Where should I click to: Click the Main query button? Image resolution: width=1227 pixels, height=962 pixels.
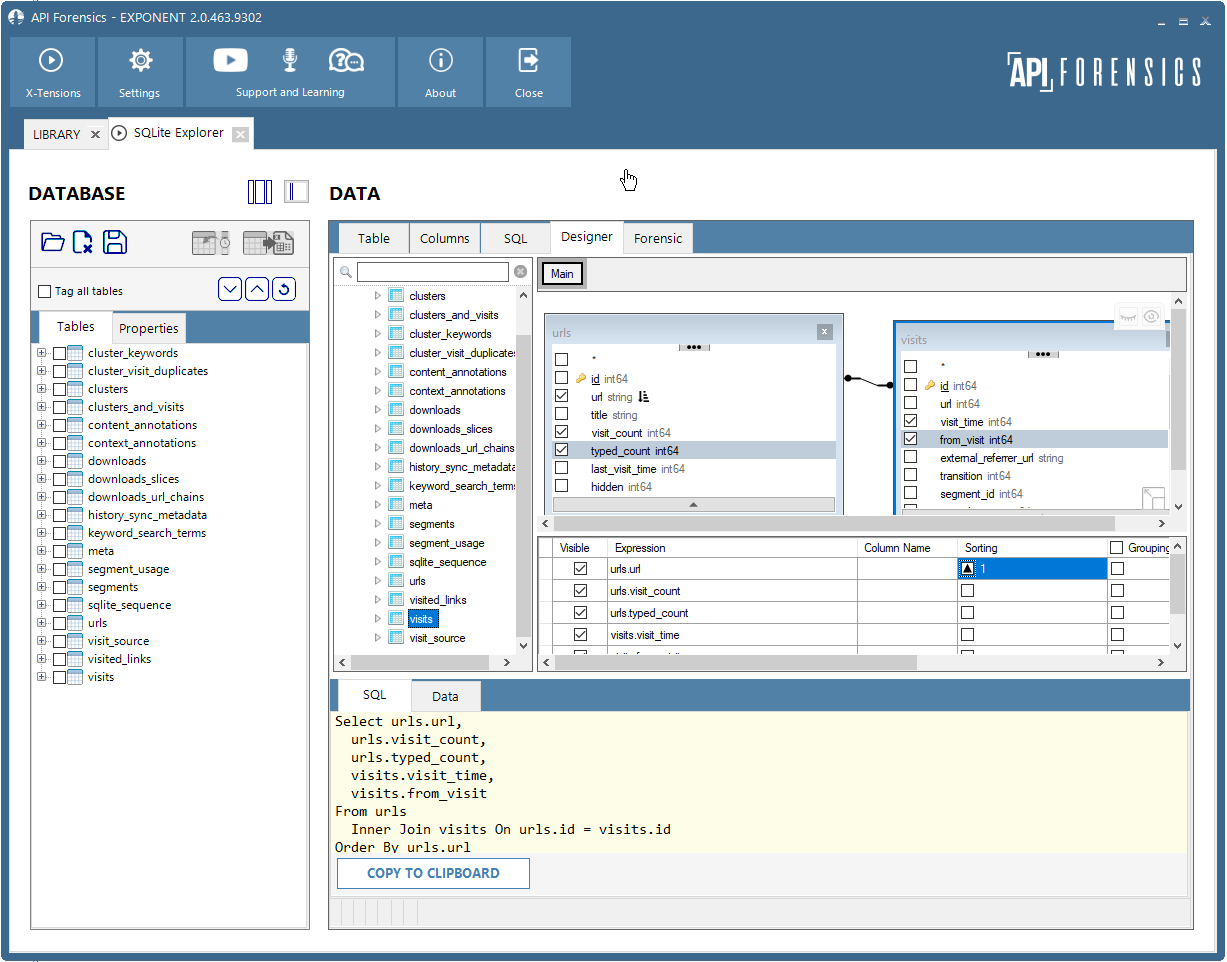(x=562, y=274)
